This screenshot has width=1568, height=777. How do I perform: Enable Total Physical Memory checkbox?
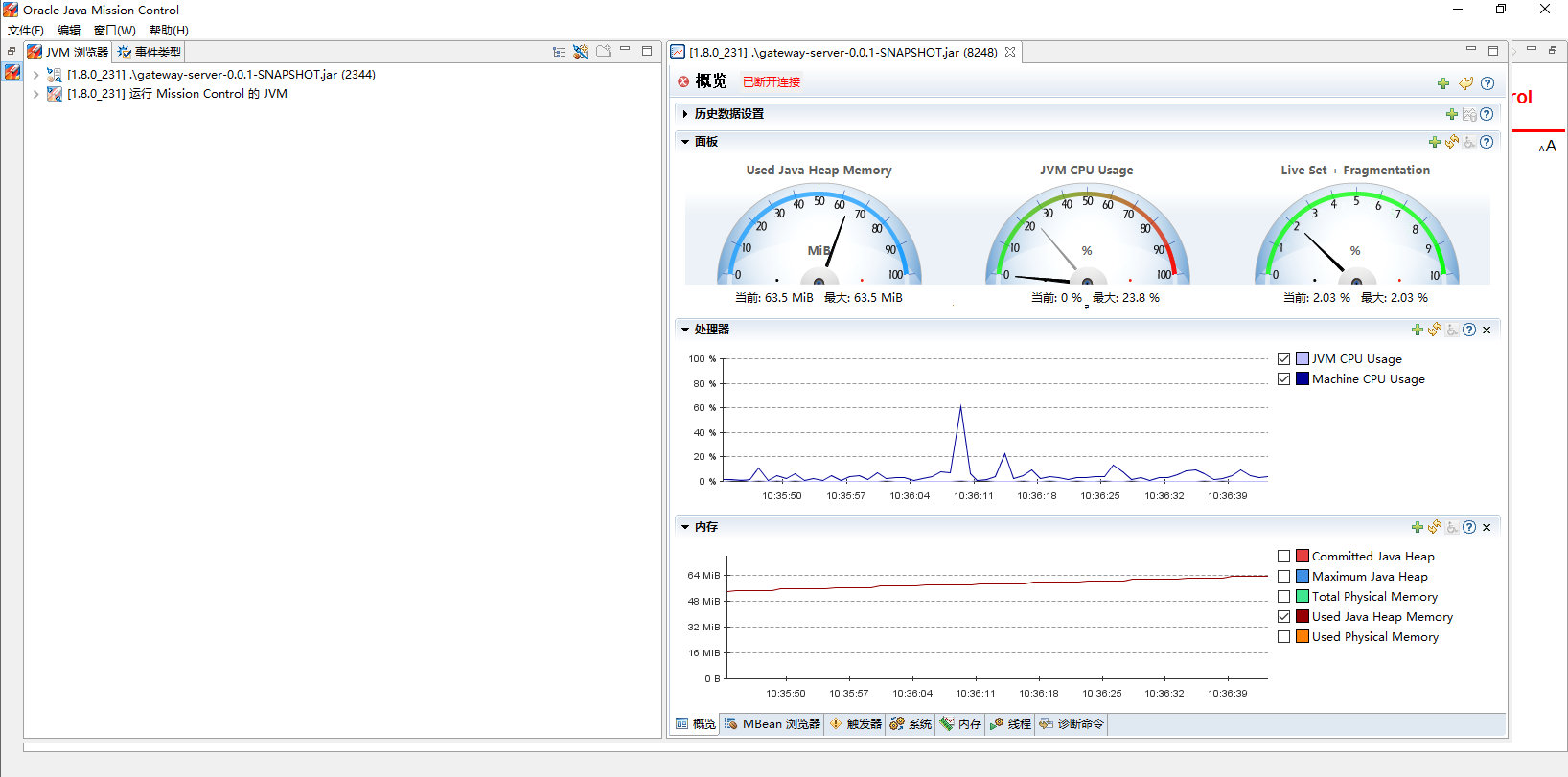coord(1283,596)
